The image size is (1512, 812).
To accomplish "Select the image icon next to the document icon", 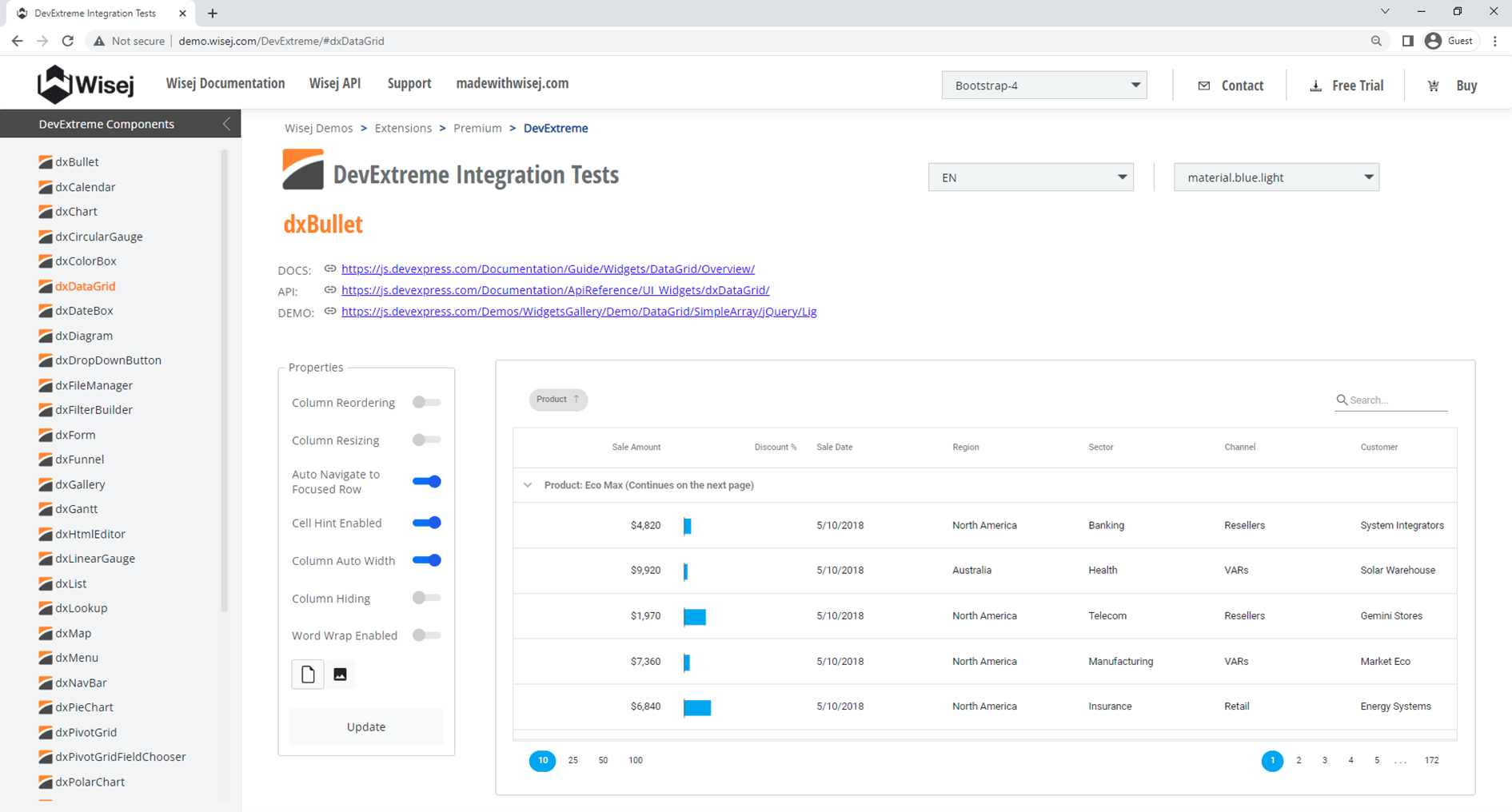I will pos(340,674).
